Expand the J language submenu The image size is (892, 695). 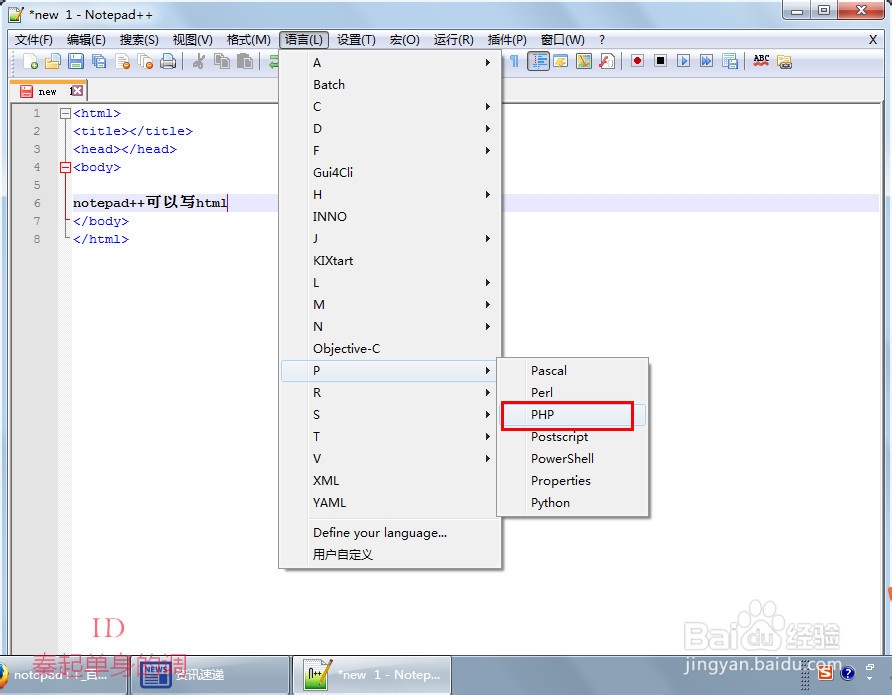[391, 238]
